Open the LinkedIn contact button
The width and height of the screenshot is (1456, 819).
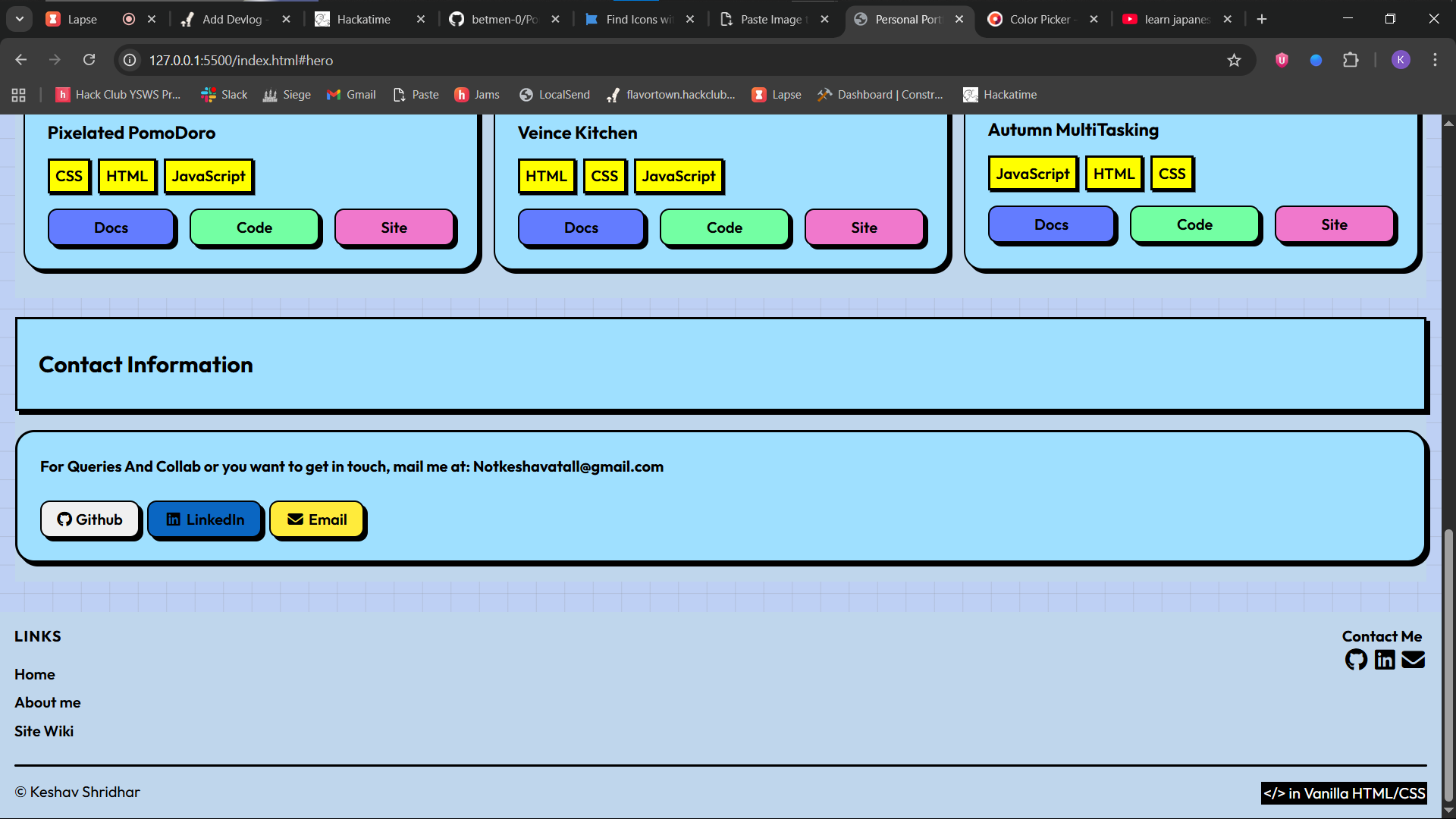click(205, 519)
